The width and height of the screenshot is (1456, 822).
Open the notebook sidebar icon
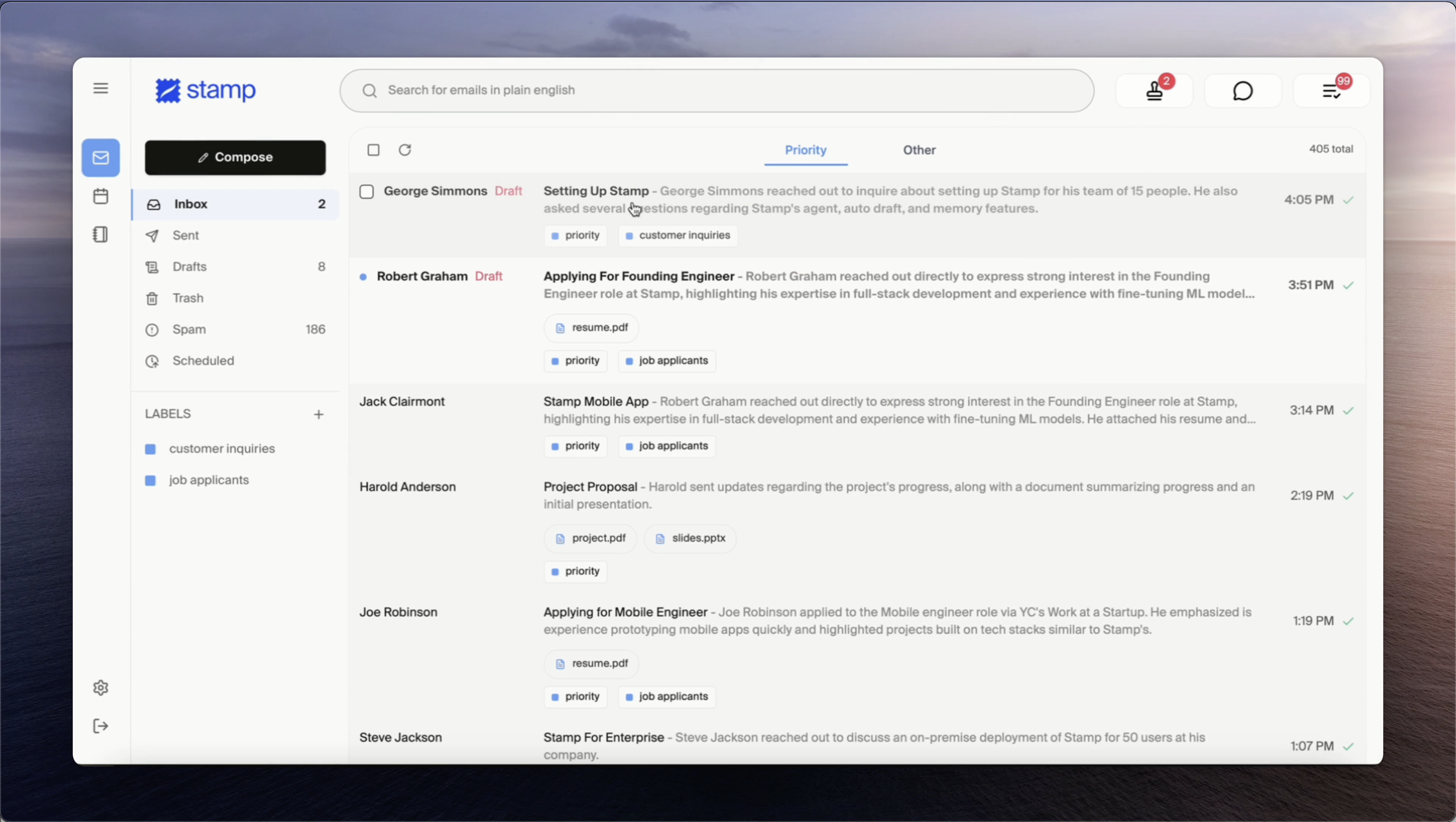[x=101, y=234]
